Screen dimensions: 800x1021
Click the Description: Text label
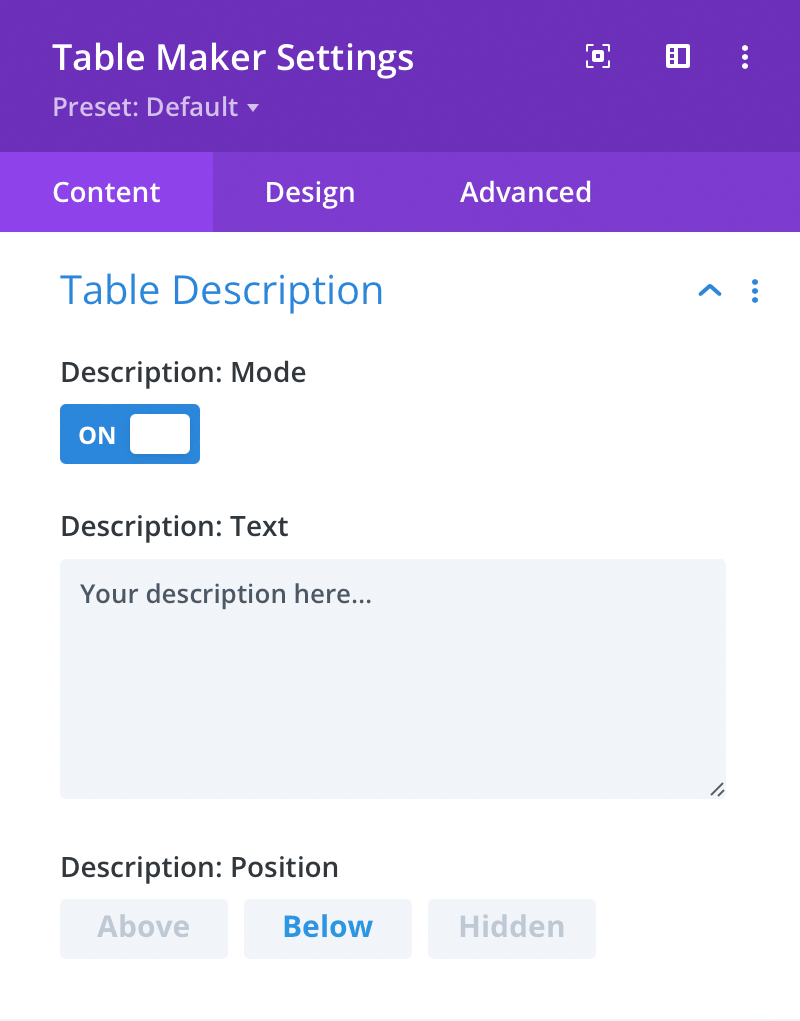point(174,526)
